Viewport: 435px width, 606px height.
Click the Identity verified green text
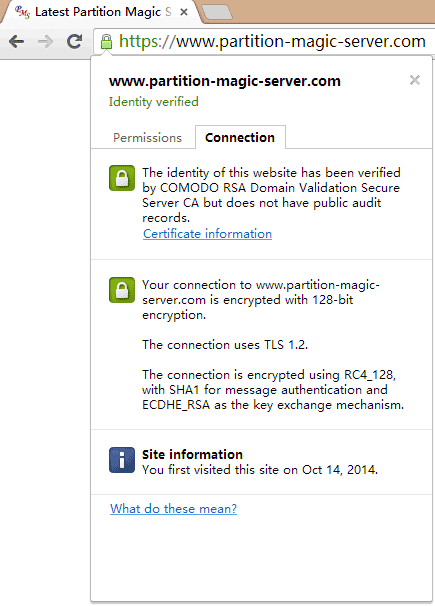click(x=154, y=102)
